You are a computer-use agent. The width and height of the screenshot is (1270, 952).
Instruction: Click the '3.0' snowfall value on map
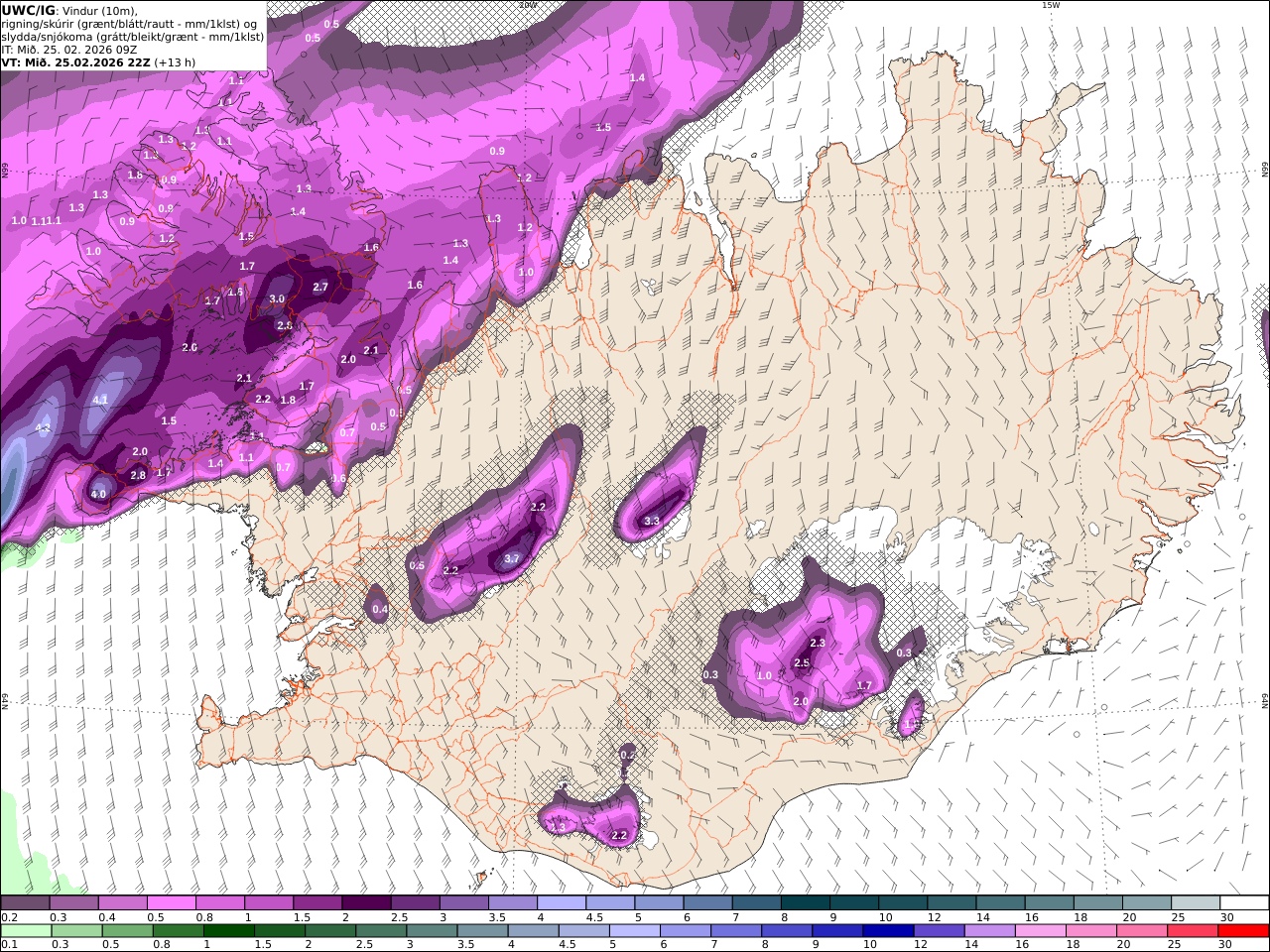click(277, 298)
